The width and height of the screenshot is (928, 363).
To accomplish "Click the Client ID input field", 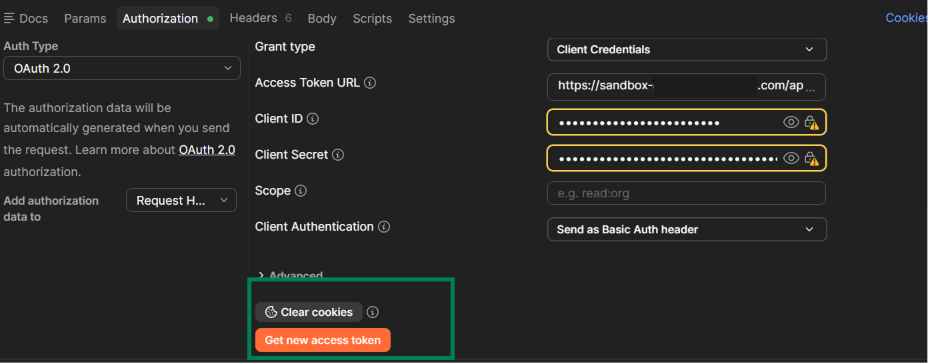I will tap(687, 123).
